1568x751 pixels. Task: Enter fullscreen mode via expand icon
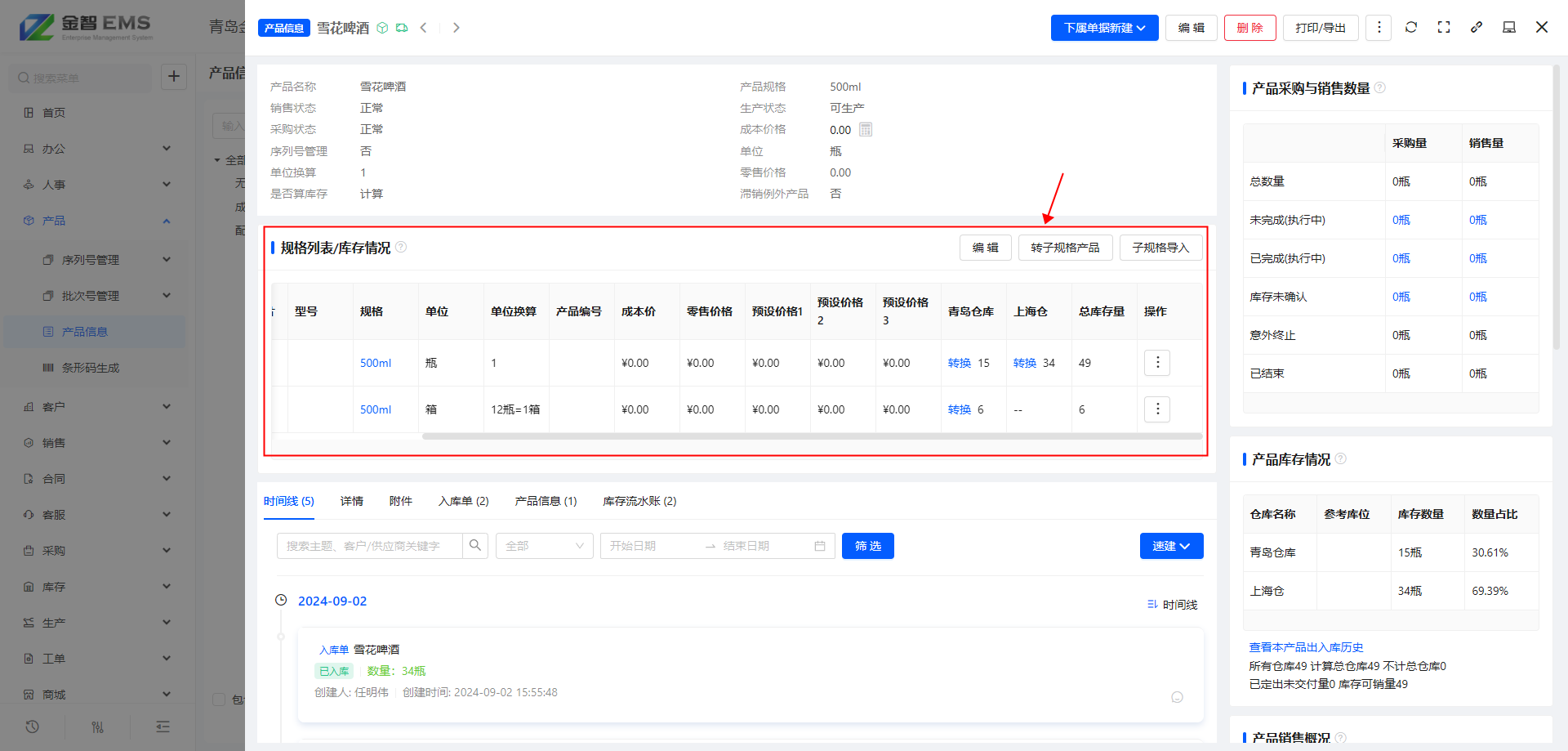(1444, 27)
